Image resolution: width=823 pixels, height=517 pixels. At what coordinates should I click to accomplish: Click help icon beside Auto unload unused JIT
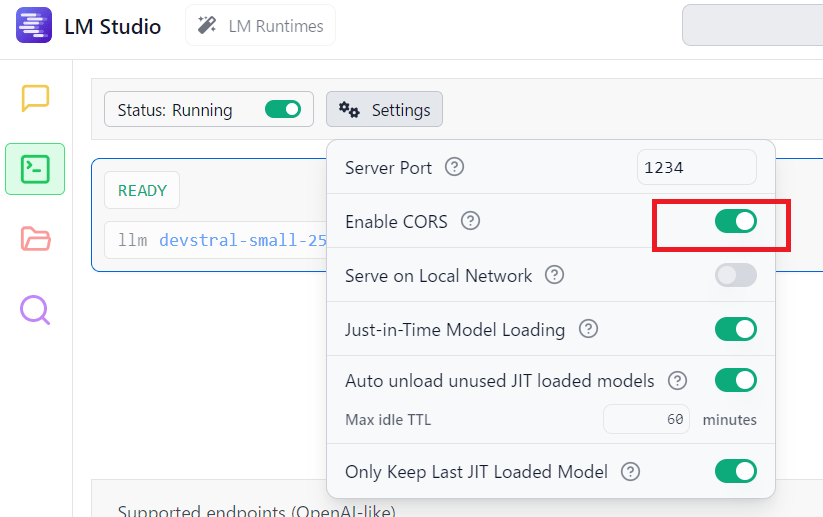pos(677,381)
